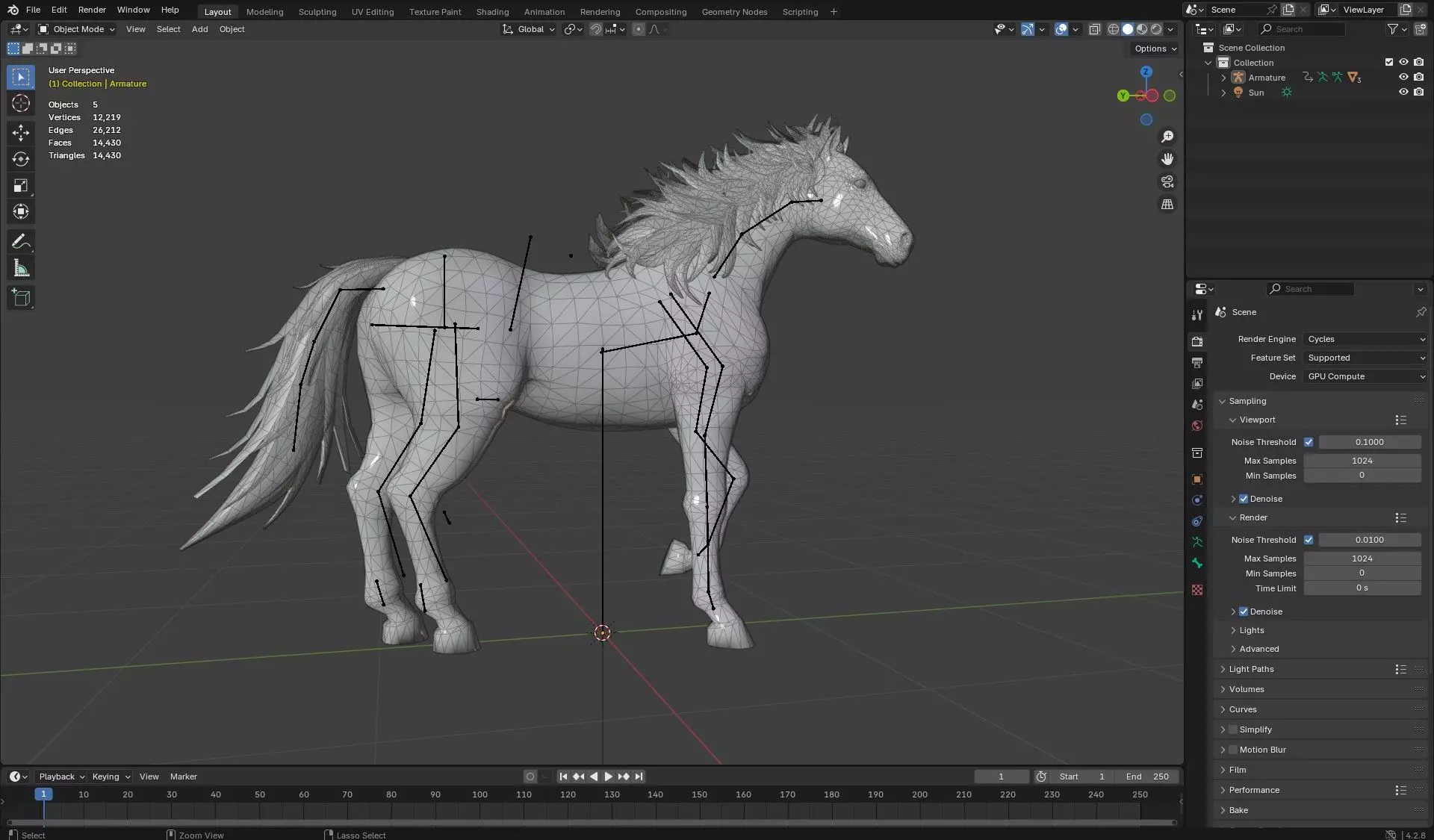Uncheck Collection exclude checkbox in outliner
Image resolution: width=1434 pixels, height=840 pixels.
1389,62
